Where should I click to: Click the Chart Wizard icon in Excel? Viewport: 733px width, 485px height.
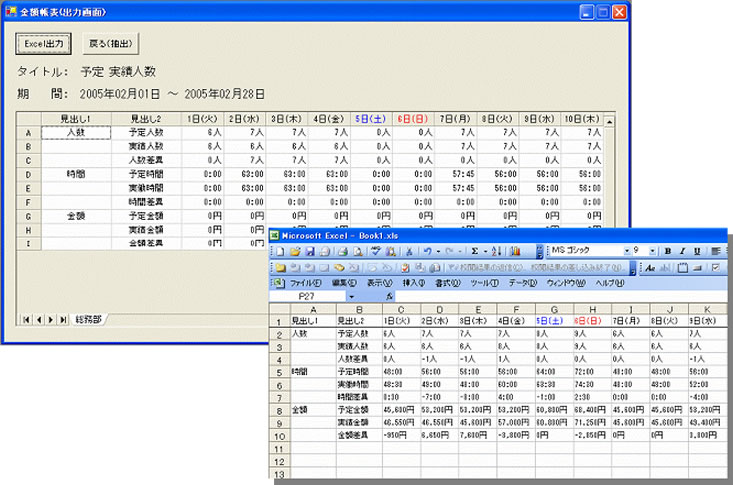[515, 251]
